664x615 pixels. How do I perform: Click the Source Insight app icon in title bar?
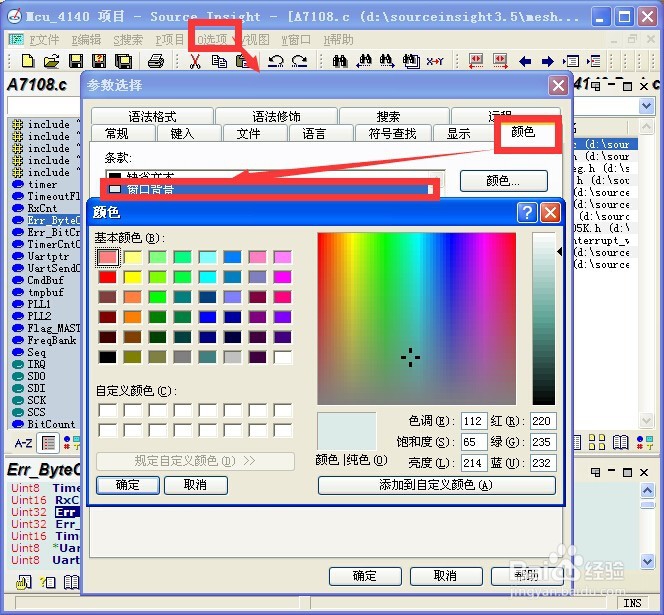click(14, 16)
